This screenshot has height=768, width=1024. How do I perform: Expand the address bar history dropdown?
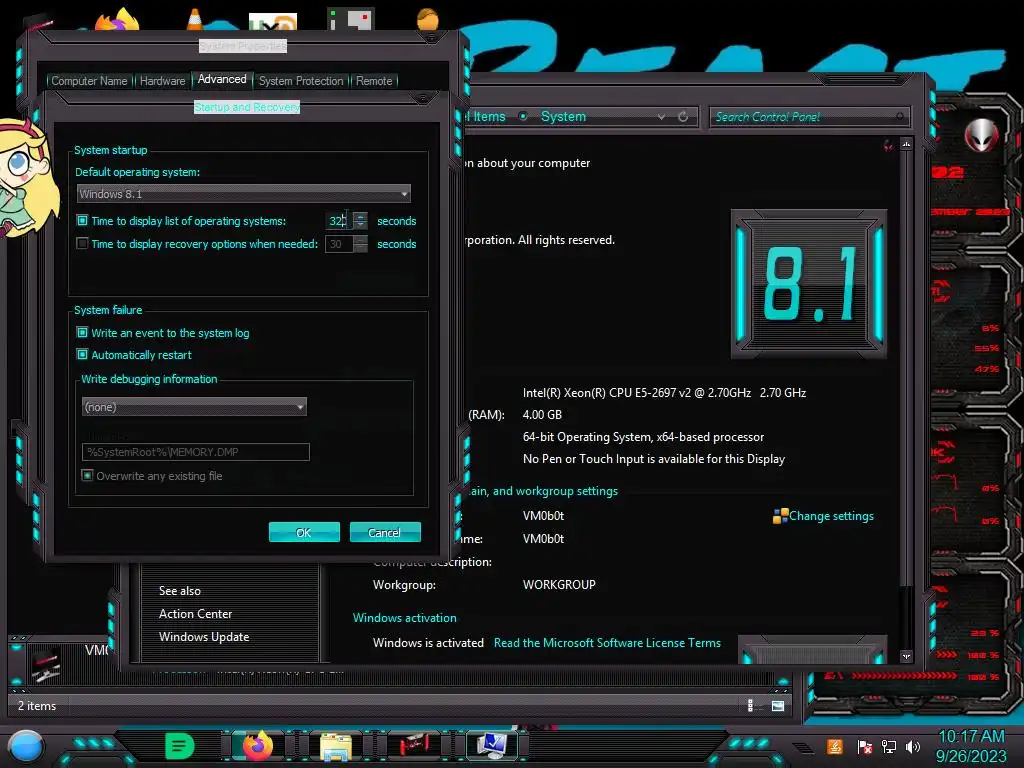point(662,116)
